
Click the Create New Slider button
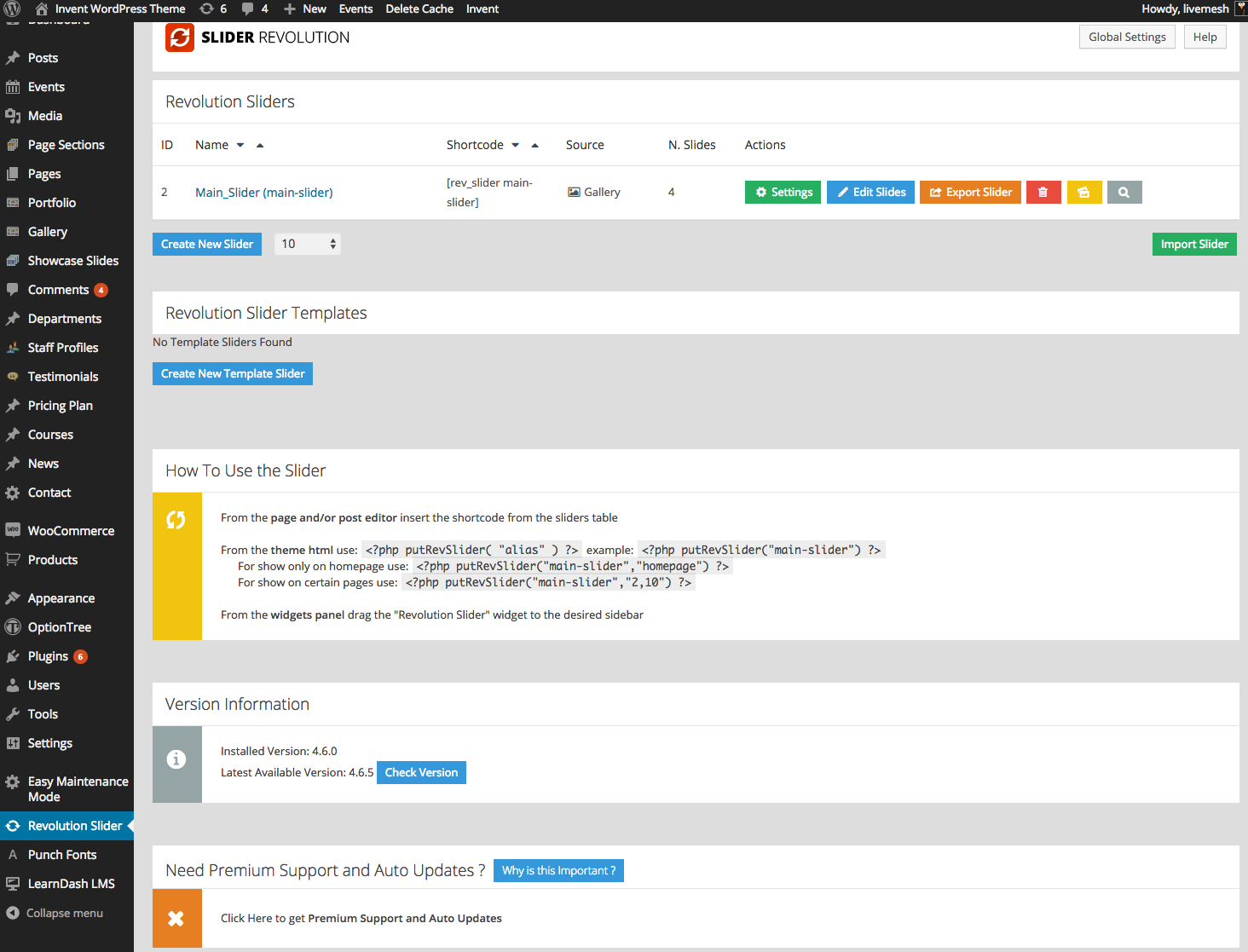pos(206,244)
